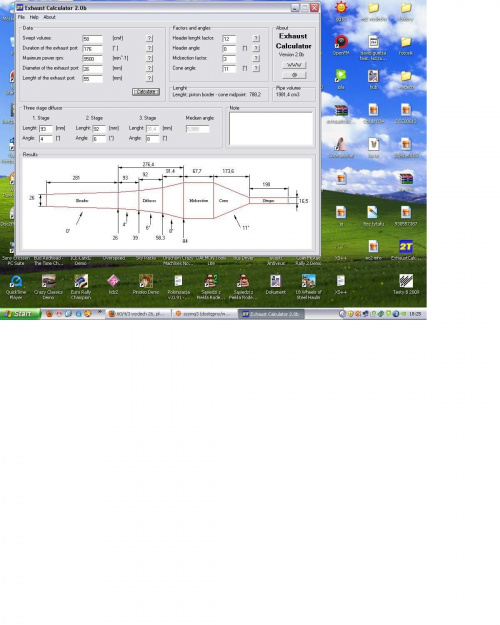Screen dimensions: 500x625
Task: Click inside the Note text area
Action: [271, 128]
